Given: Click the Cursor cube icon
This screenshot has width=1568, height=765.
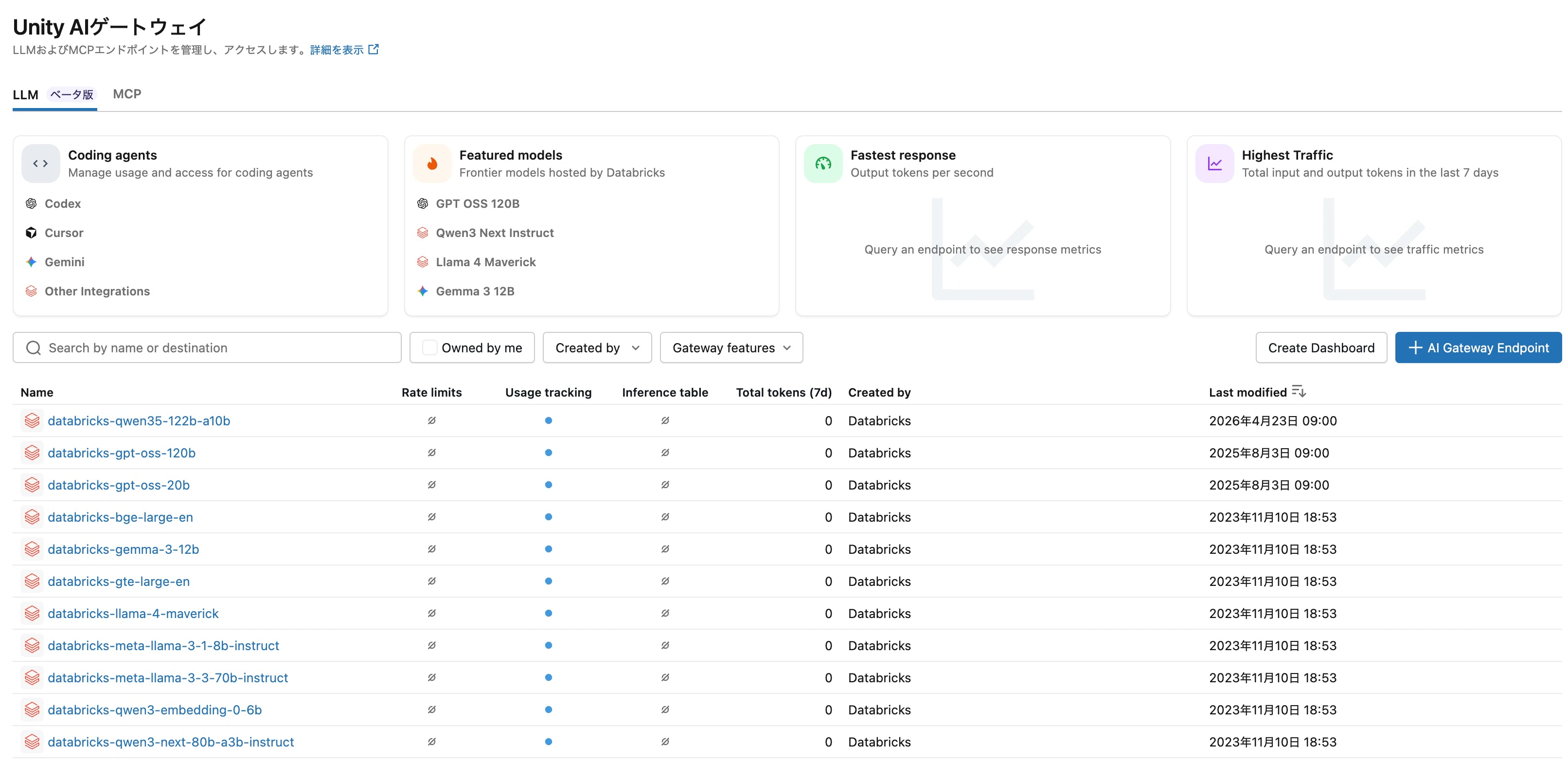Looking at the screenshot, I should tap(31, 233).
